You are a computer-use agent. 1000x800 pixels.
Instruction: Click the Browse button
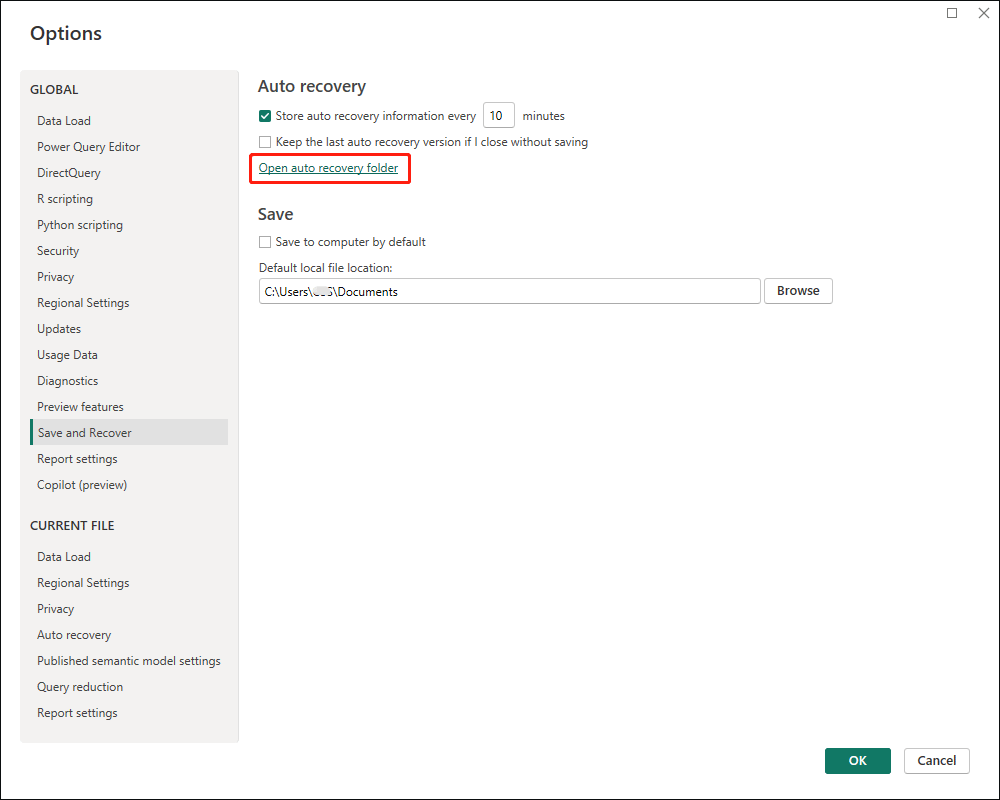797,290
